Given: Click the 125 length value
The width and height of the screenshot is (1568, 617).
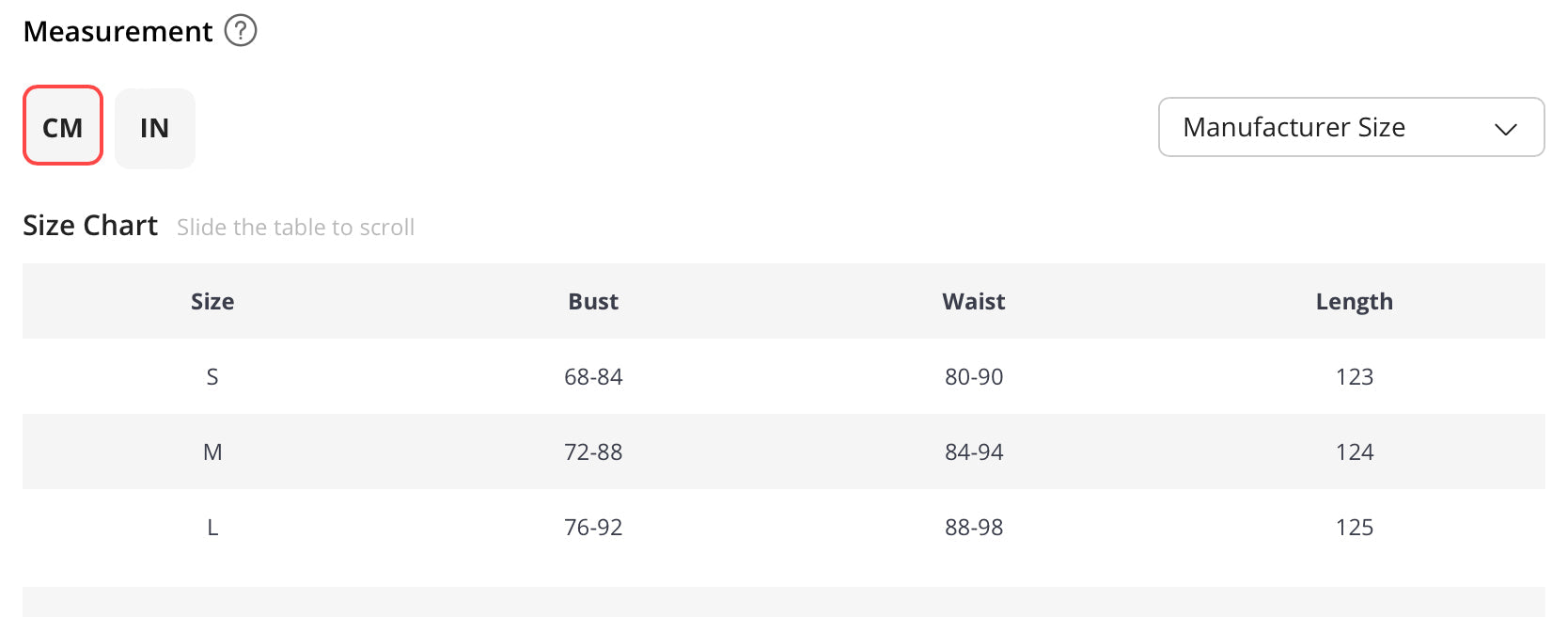Looking at the screenshot, I should coord(1355,528).
